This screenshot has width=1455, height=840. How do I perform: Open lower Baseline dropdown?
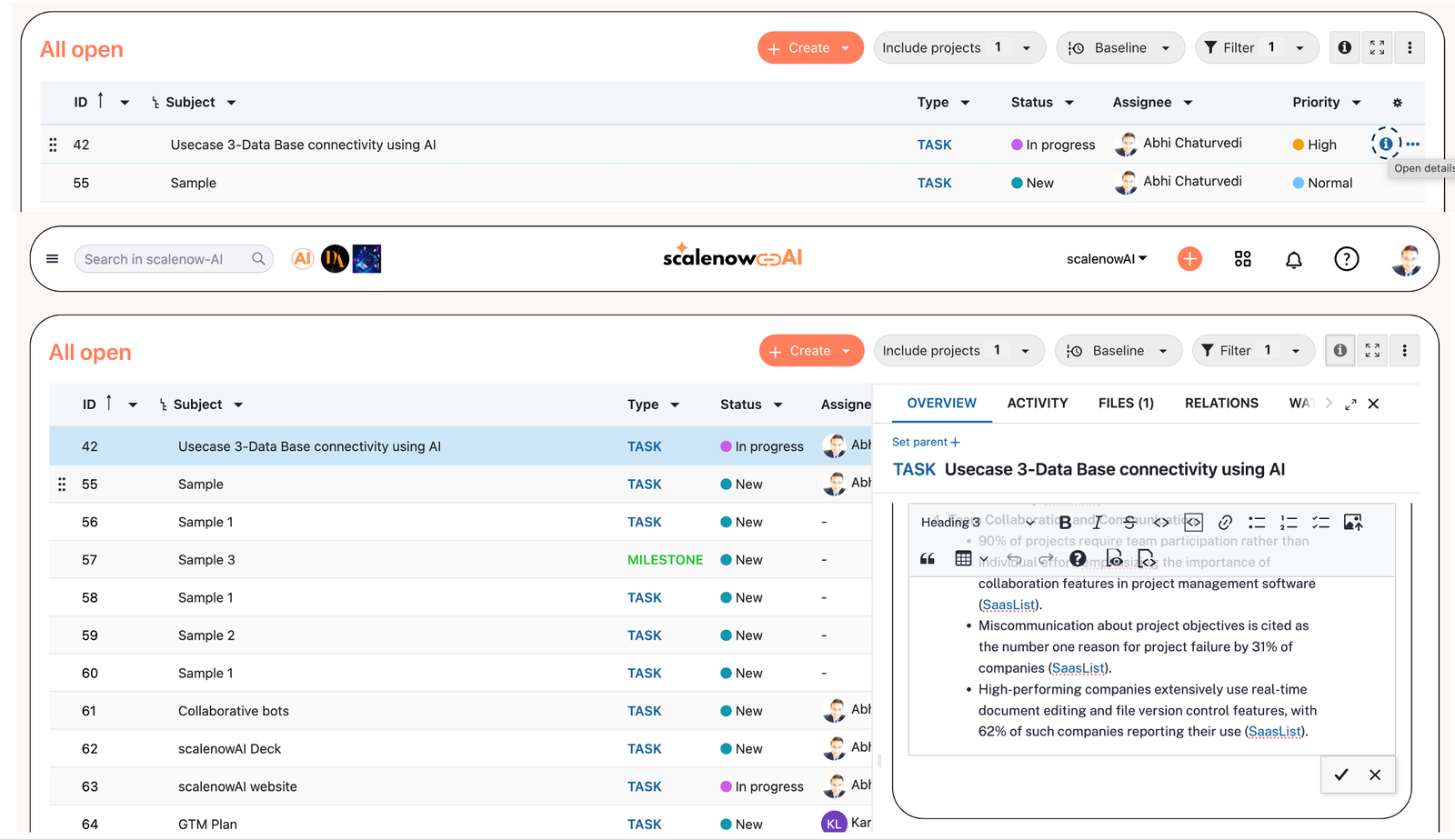[x=1119, y=351]
